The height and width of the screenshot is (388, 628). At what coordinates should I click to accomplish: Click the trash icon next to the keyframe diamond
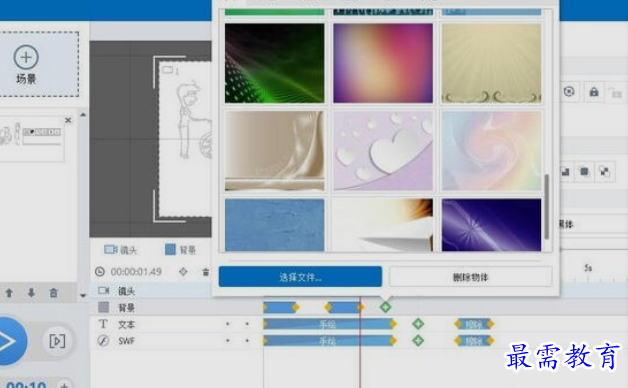tap(205, 272)
